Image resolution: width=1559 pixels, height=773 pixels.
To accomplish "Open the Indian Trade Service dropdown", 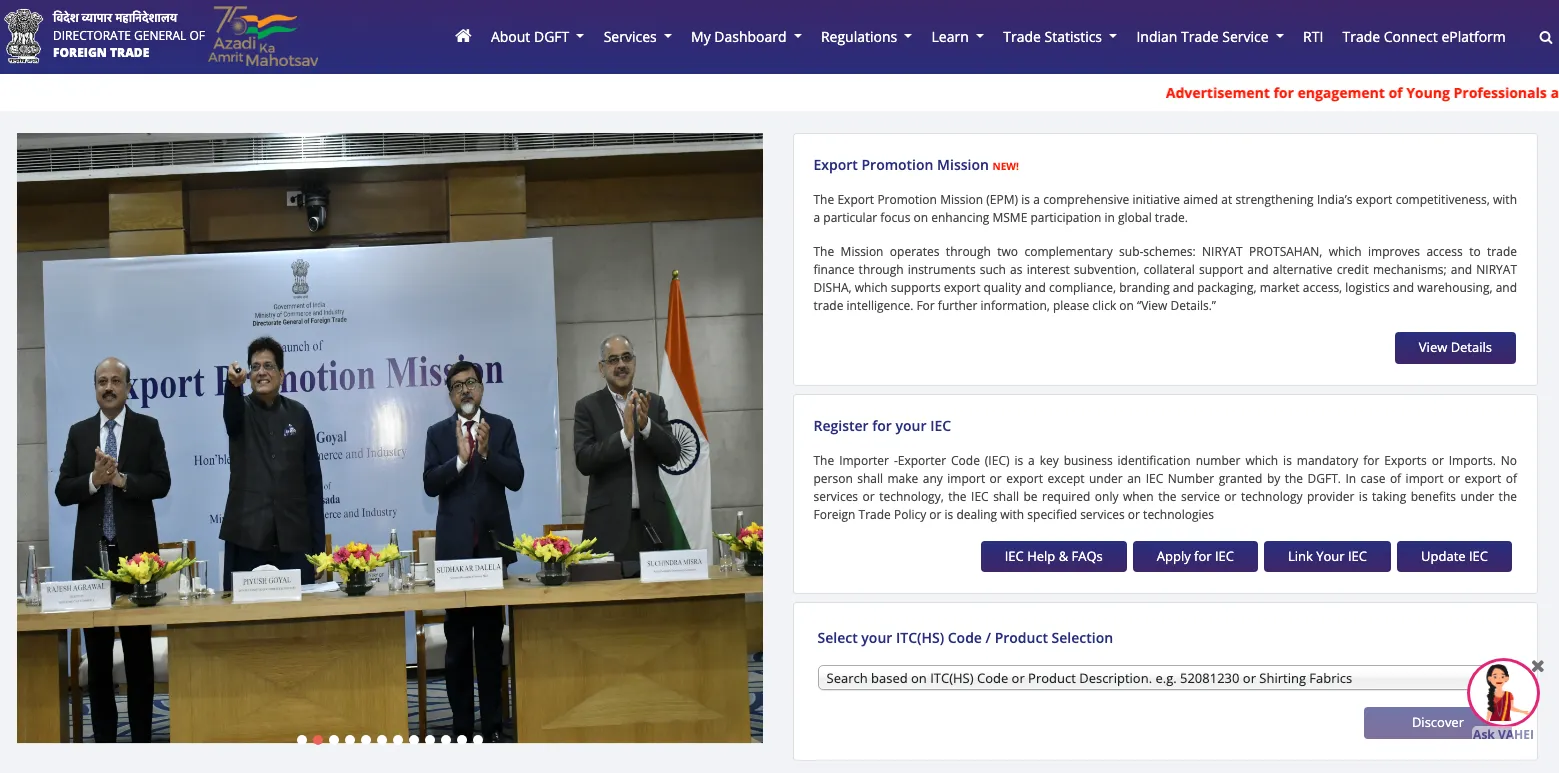I will [x=1209, y=37].
